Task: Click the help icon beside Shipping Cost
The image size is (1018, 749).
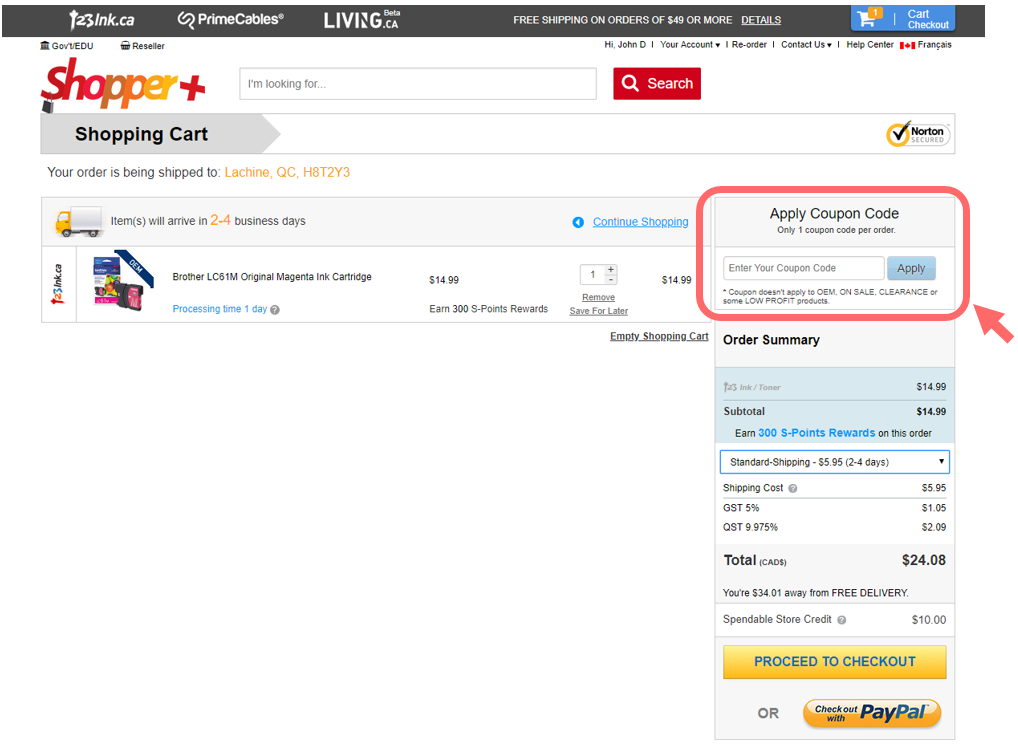Action: click(793, 488)
